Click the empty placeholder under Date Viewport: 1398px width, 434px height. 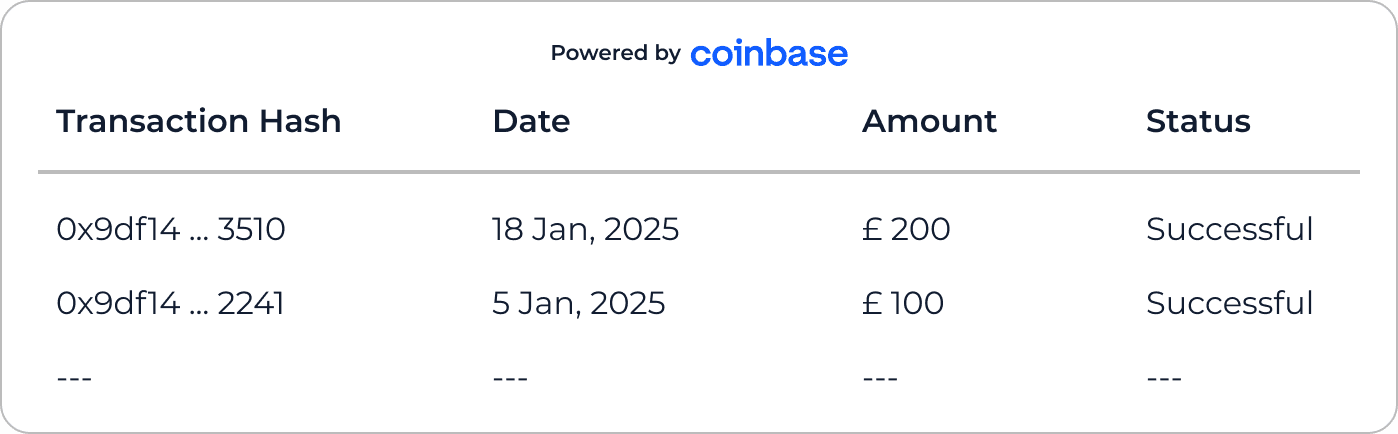tap(511, 379)
